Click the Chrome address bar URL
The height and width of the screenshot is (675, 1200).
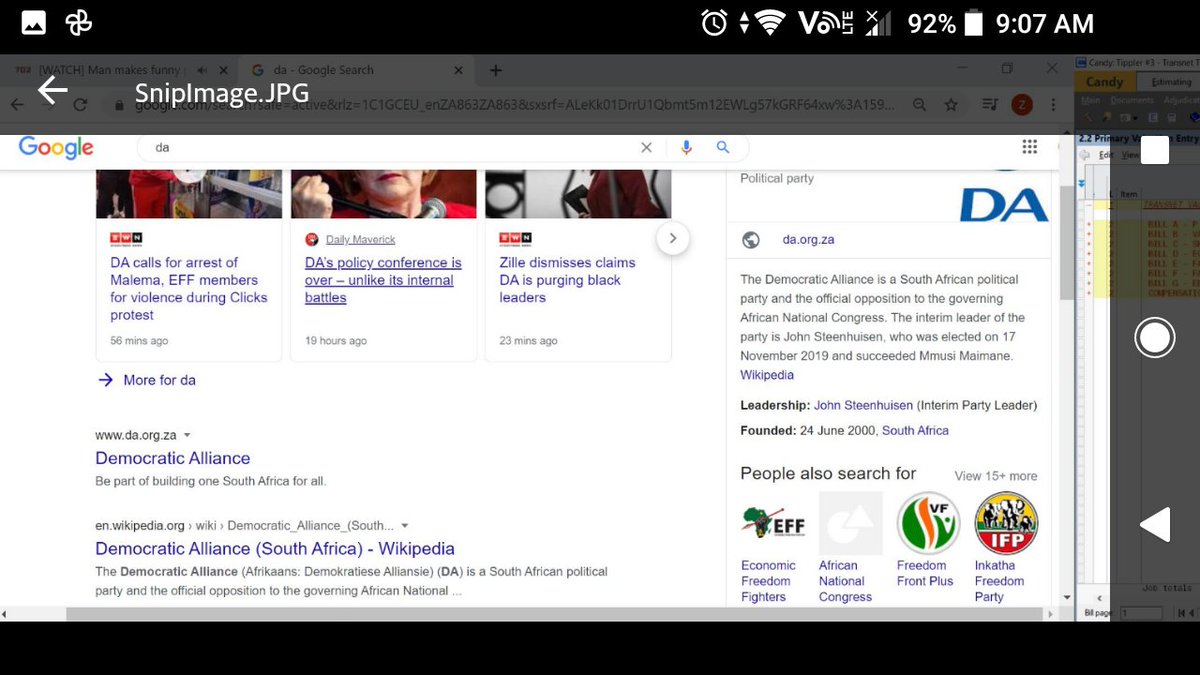click(x=515, y=104)
